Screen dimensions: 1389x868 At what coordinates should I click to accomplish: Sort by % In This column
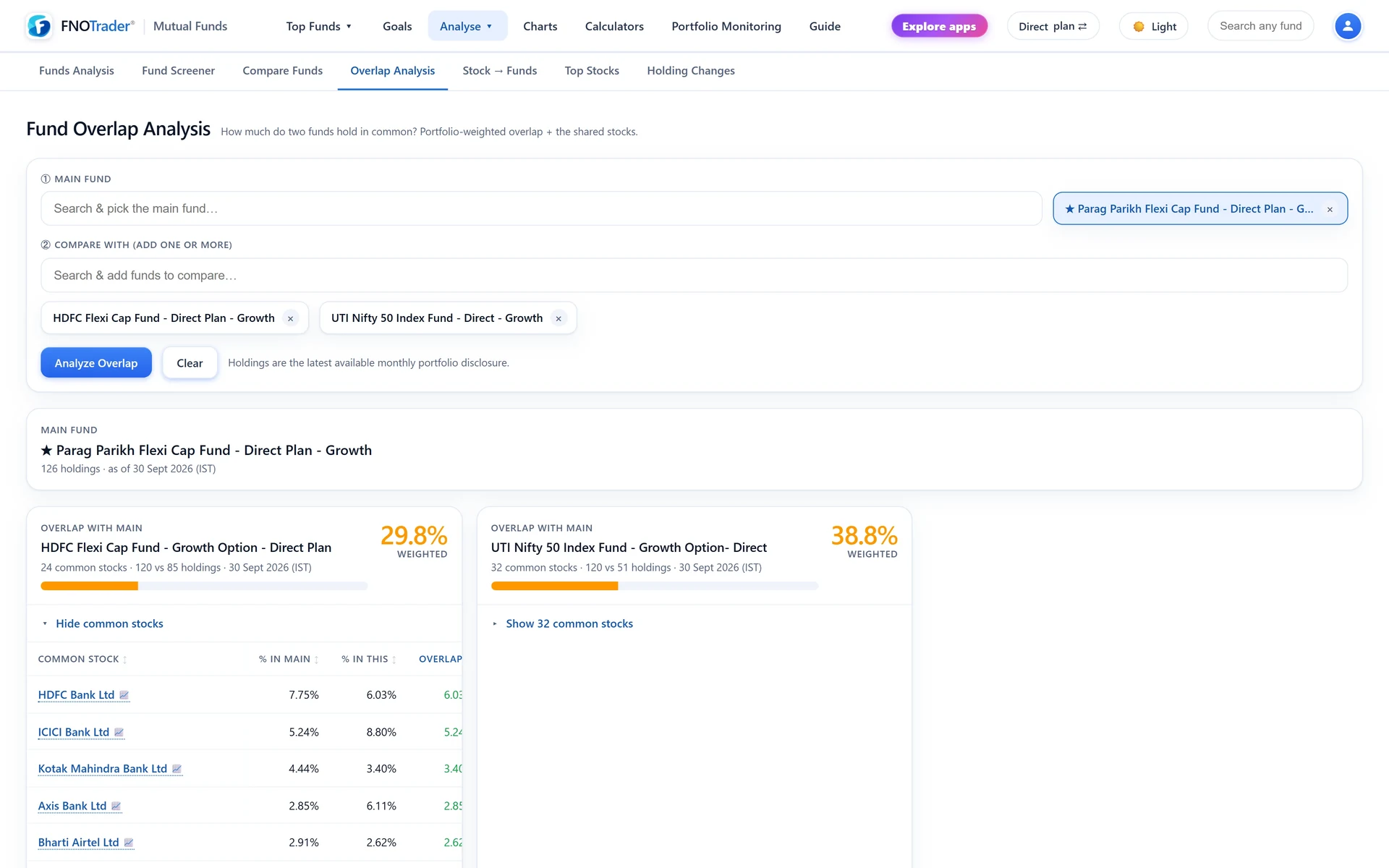369,659
